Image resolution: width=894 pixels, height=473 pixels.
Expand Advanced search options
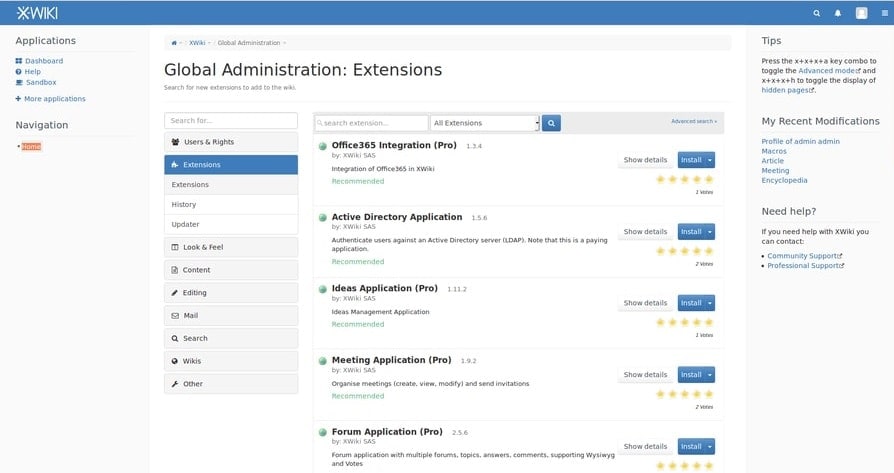[x=694, y=121]
